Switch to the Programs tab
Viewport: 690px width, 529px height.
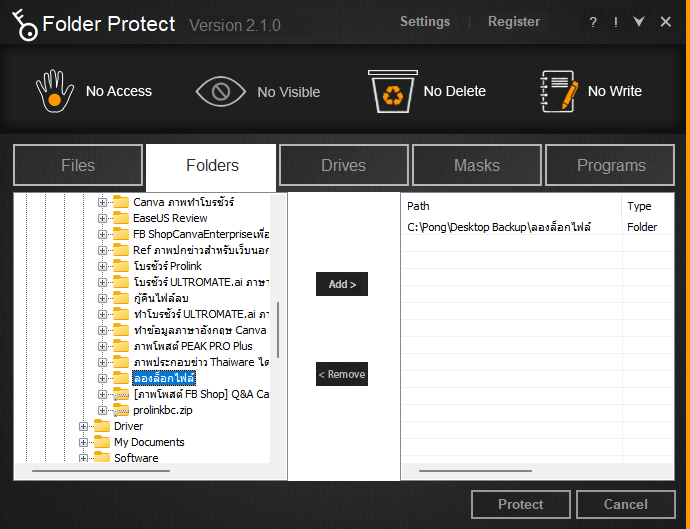[x=611, y=165]
